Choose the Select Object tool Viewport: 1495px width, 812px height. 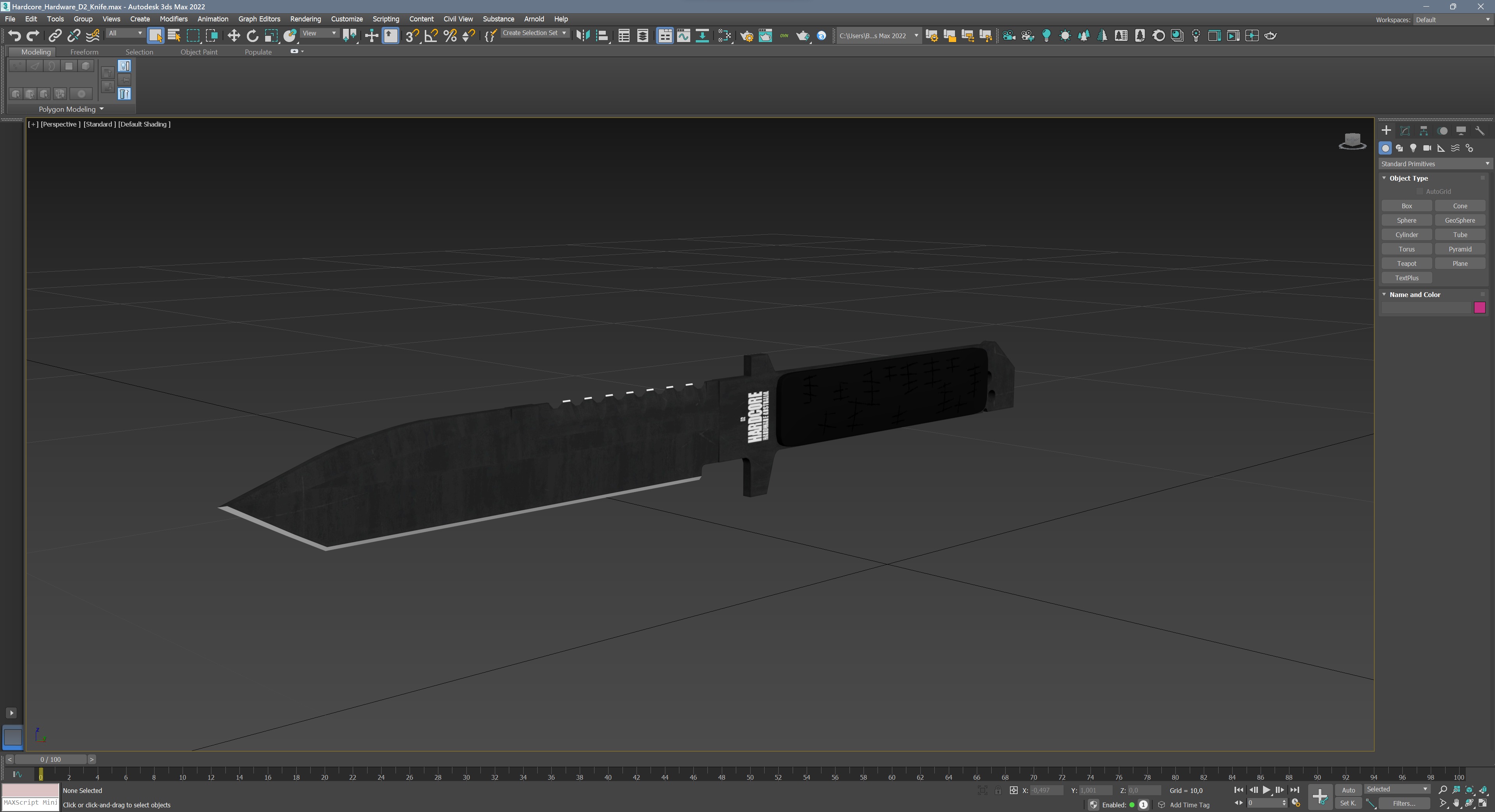156,36
